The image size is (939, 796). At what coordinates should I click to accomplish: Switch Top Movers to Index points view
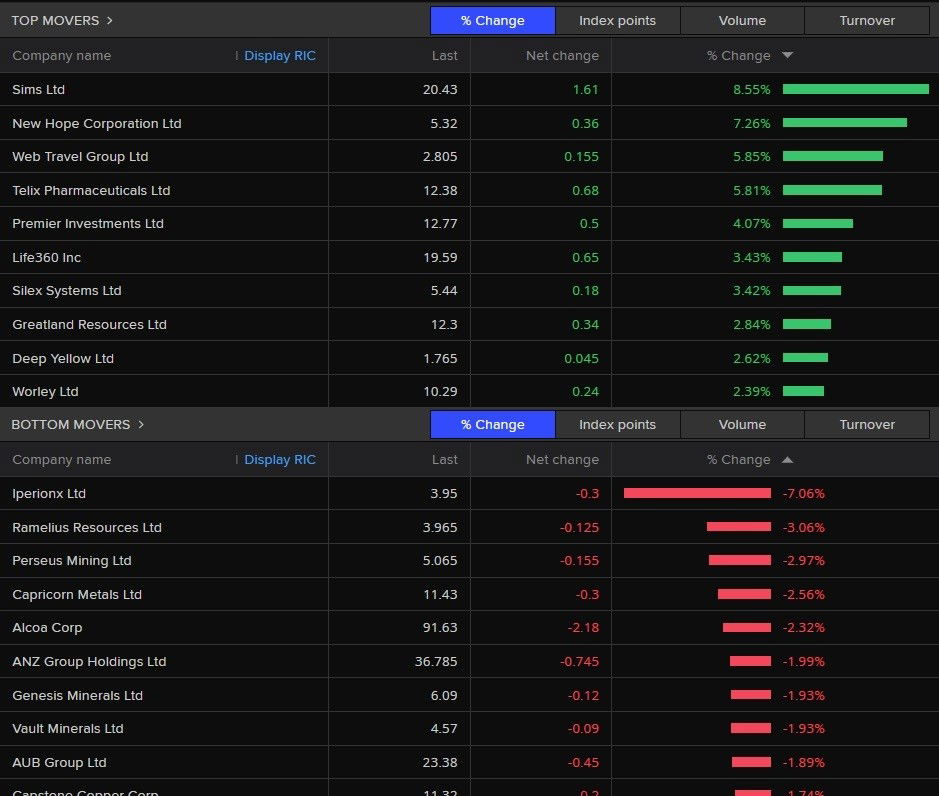point(617,20)
